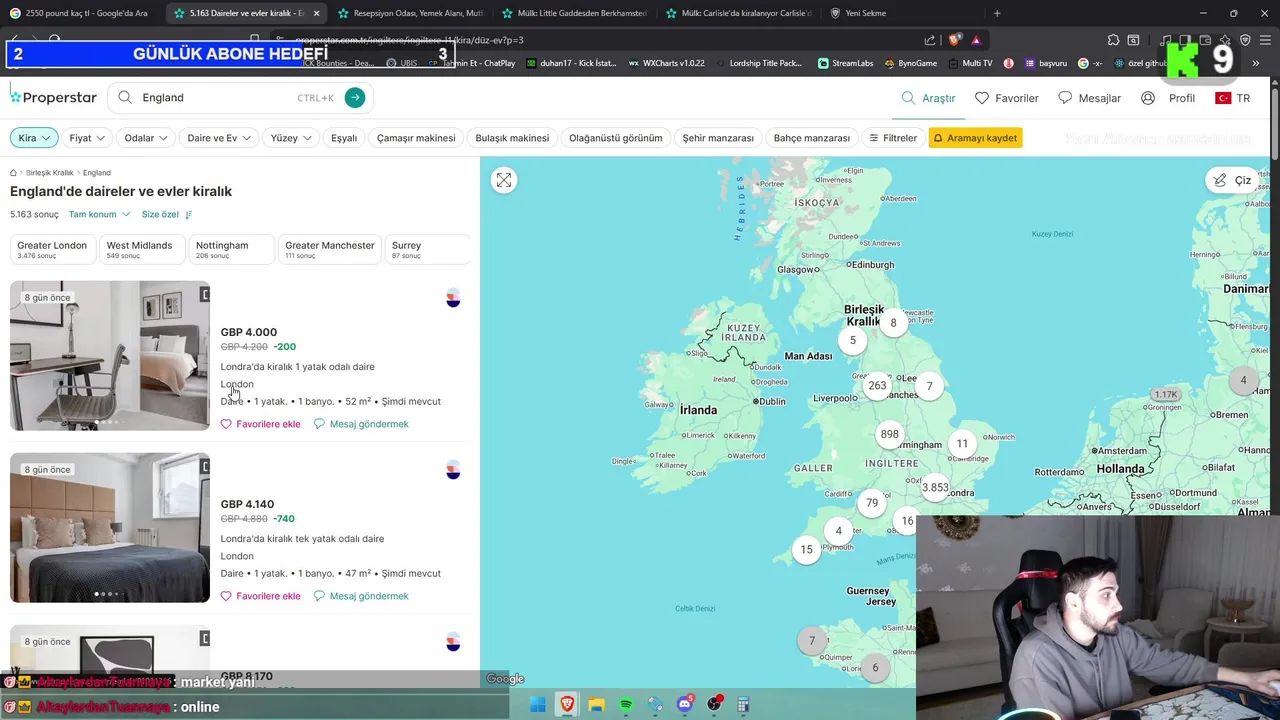Switch to the Resepsiyon Odası tab
This screenshot has width=1280, height=720.
[x=410, y=13]
